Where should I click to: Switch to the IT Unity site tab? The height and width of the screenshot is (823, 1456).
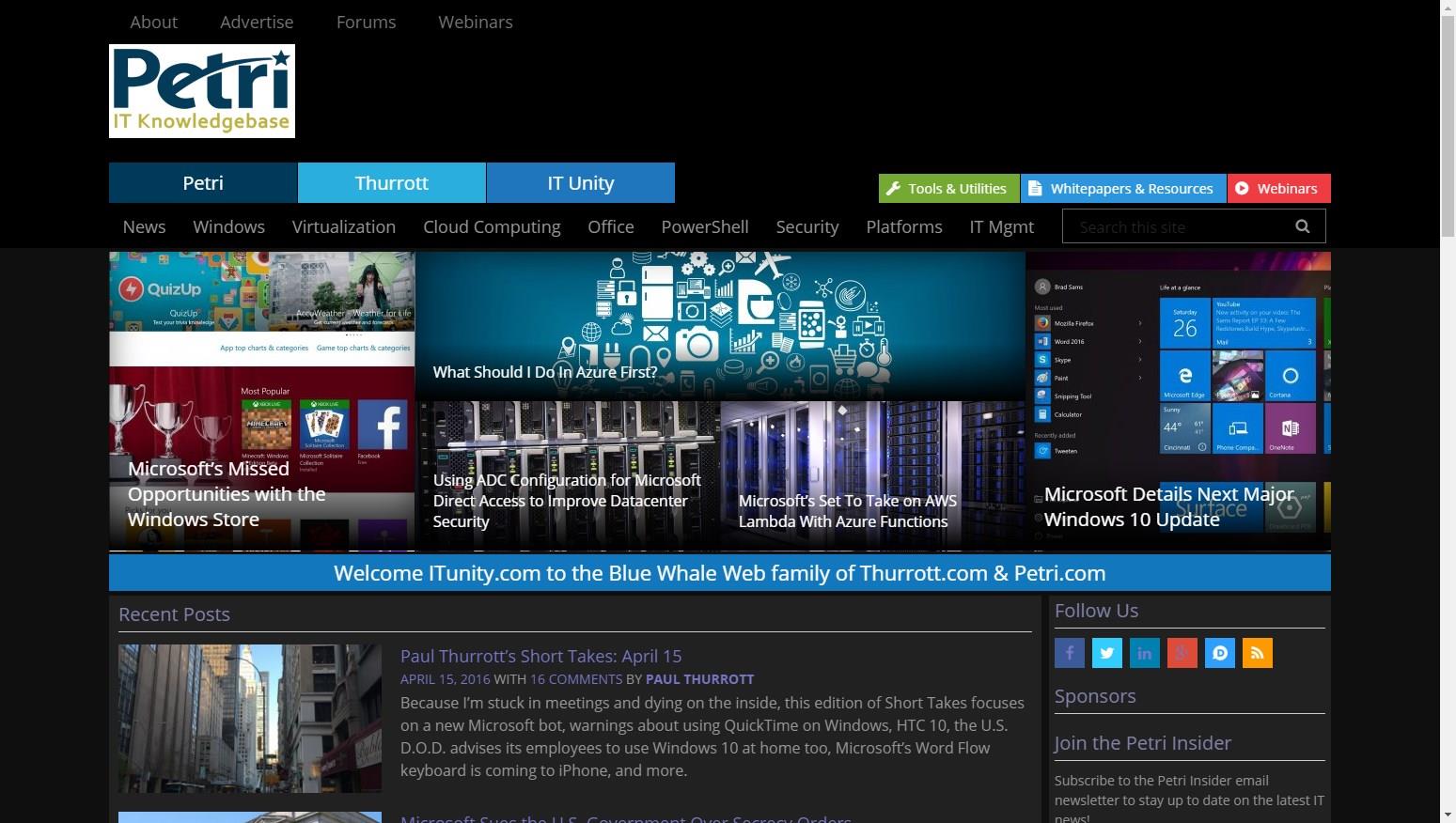(x=581, y=183)
